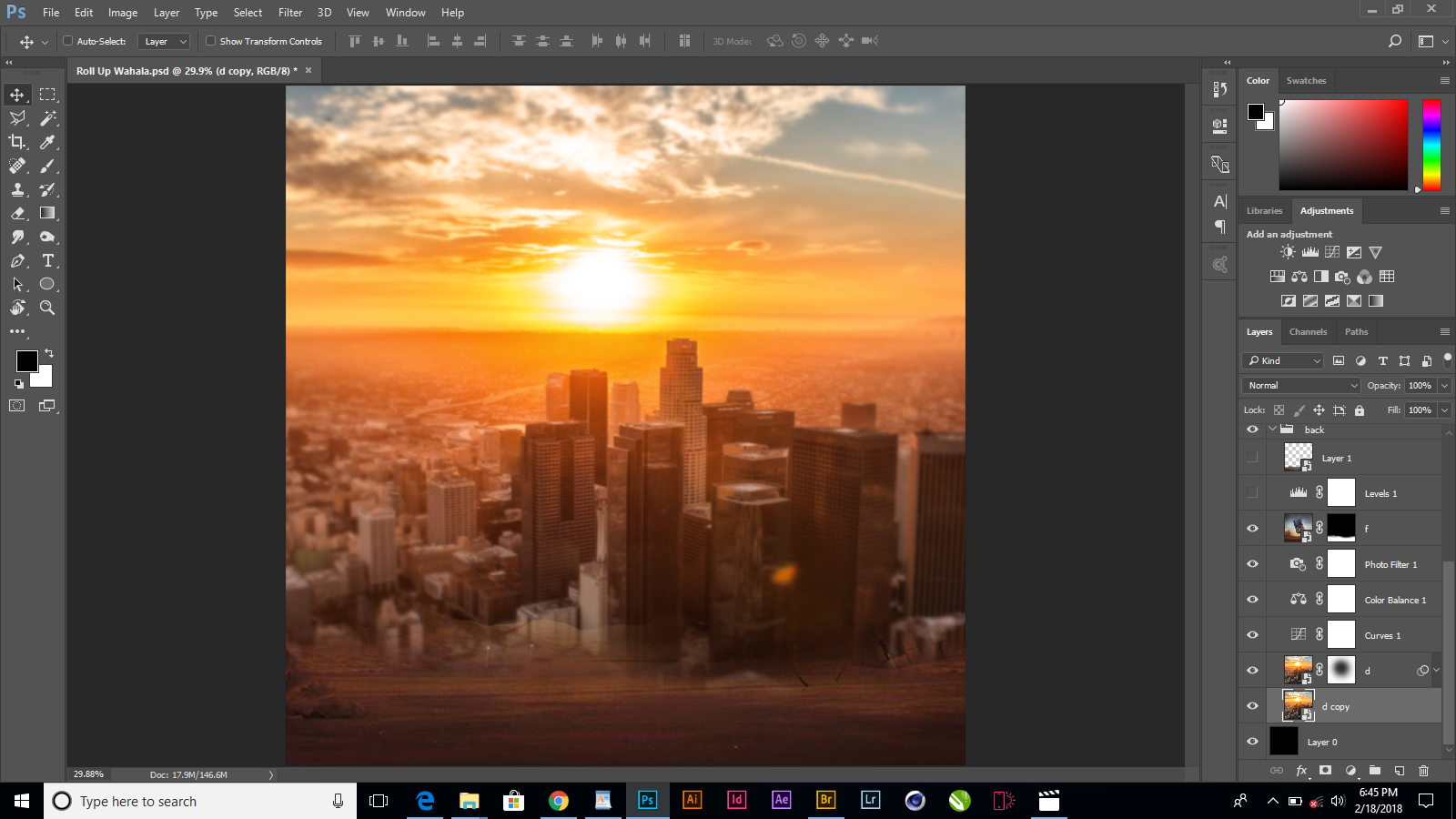Viewport: 1456px width, 819px height.
Task: Open the Layers panel menu
Action: point(1444,332)
